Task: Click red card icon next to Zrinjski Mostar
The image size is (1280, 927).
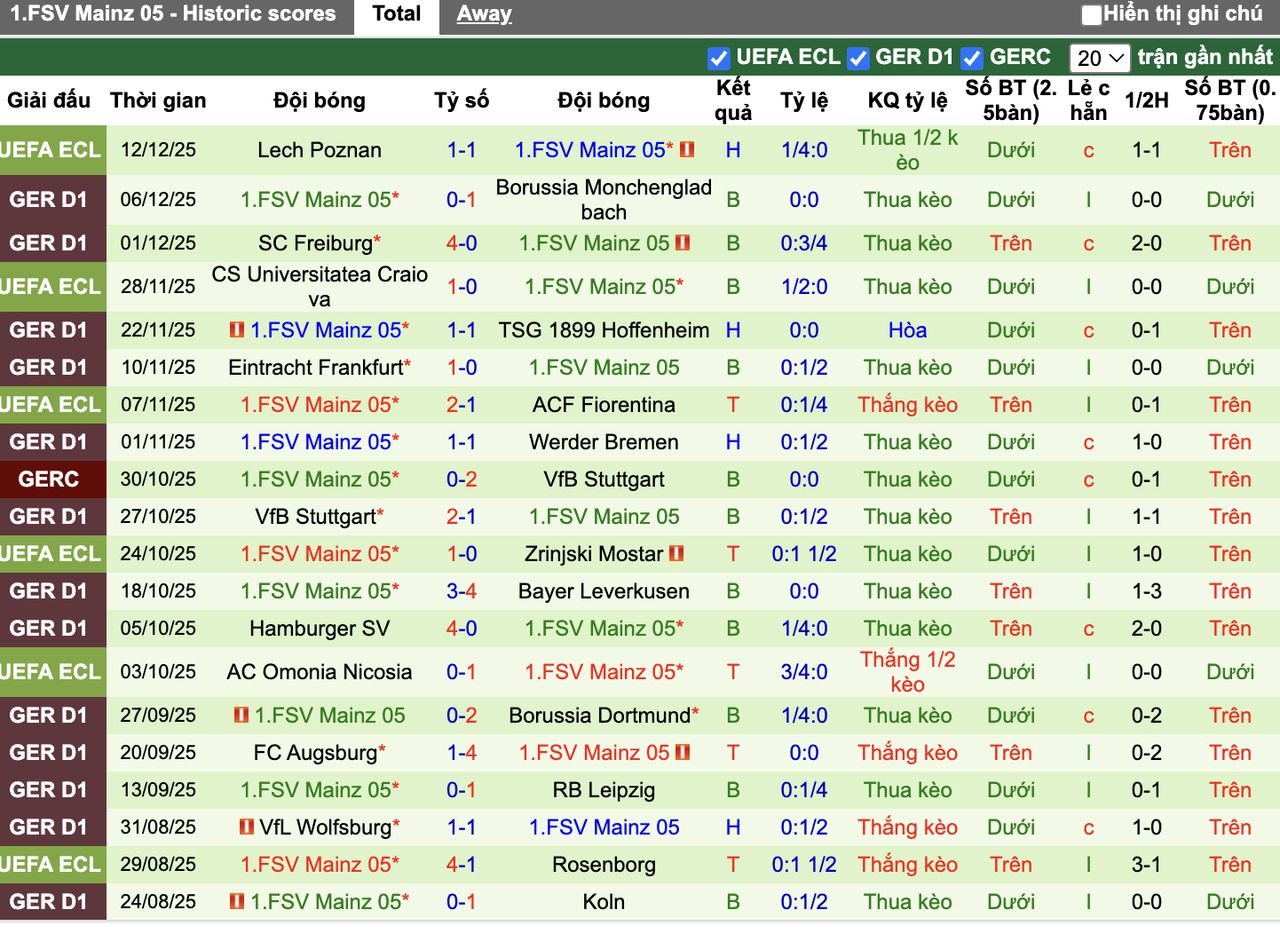Action: pos(677,554)
